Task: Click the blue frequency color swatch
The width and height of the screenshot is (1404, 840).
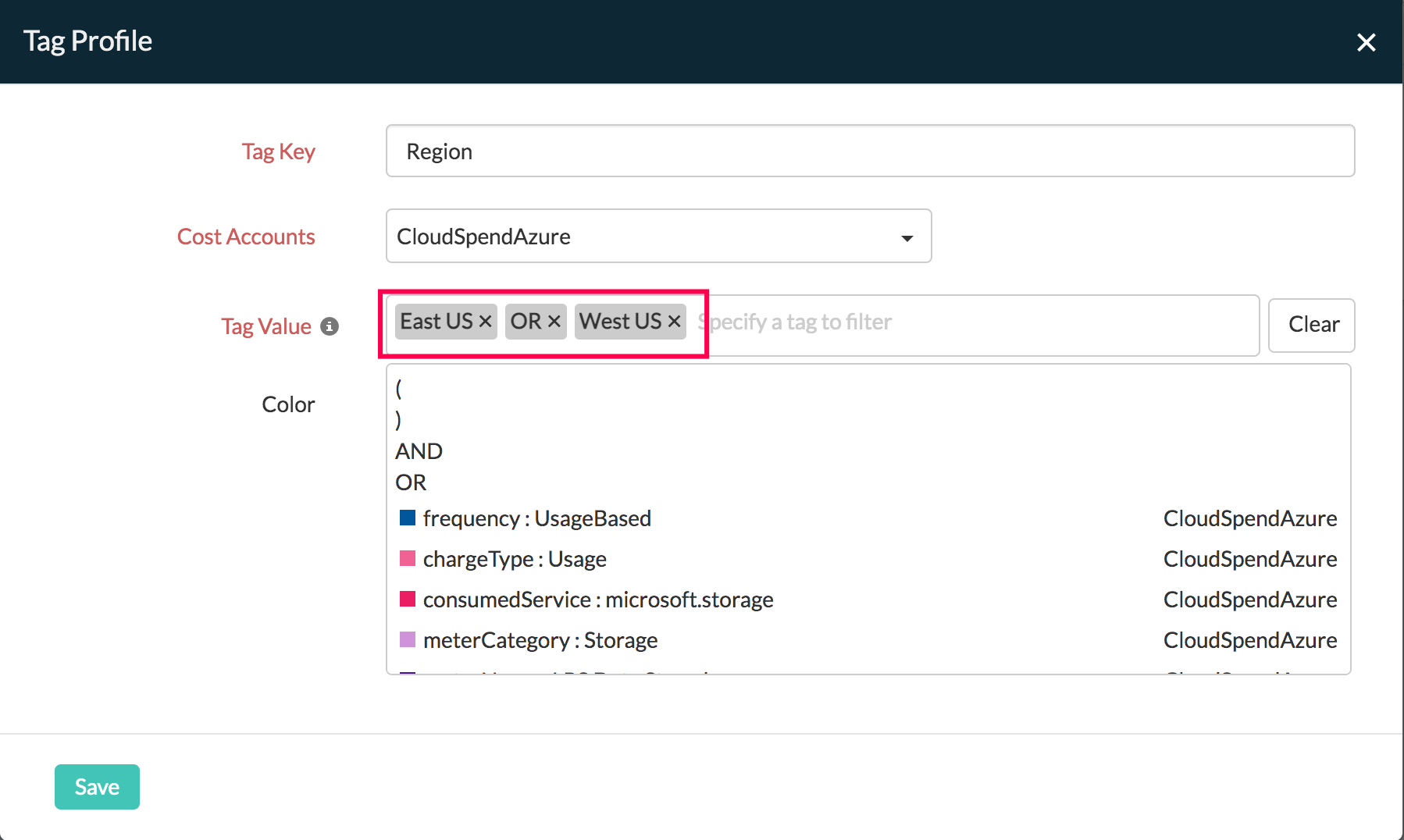Action: point(408,518)
